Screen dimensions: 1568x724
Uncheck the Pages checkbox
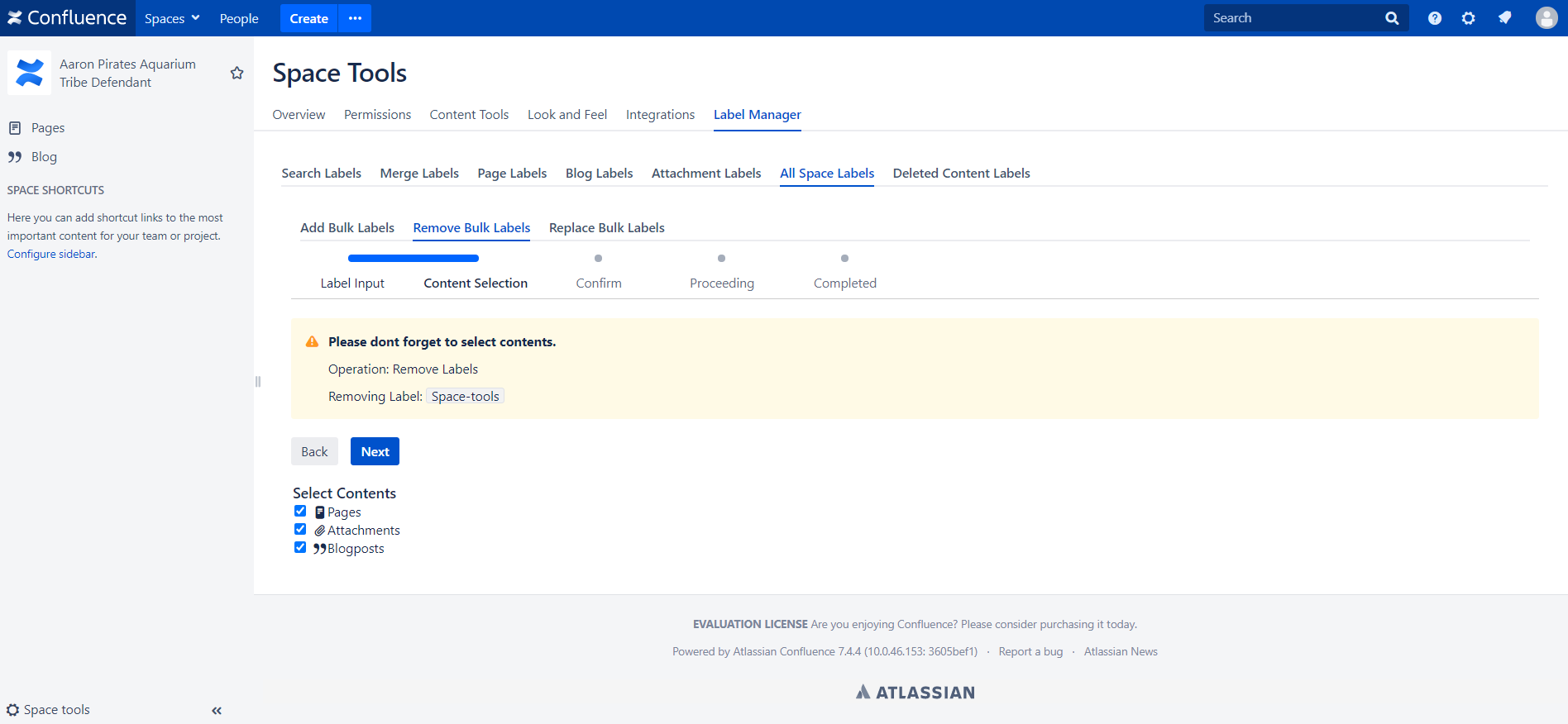pos(300,512)
